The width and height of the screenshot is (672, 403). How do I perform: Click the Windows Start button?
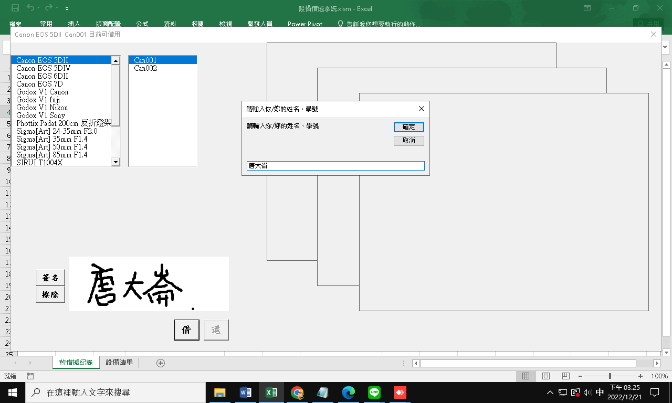click(11, 392)
